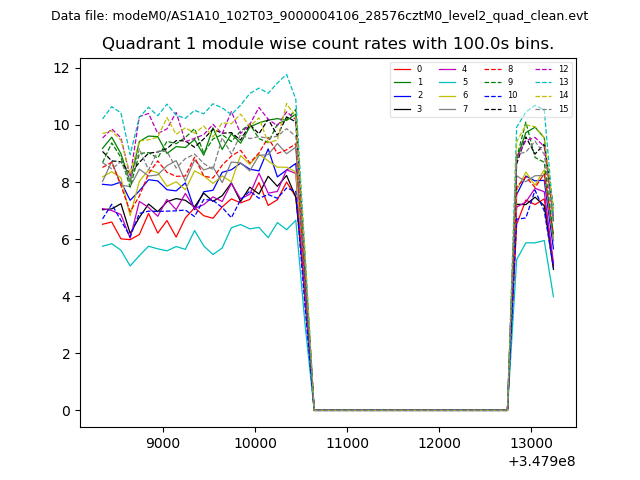Click the flat zero-count segment of the curves
Viewport: 640px width, 480px height.
[x=410, y=410]
